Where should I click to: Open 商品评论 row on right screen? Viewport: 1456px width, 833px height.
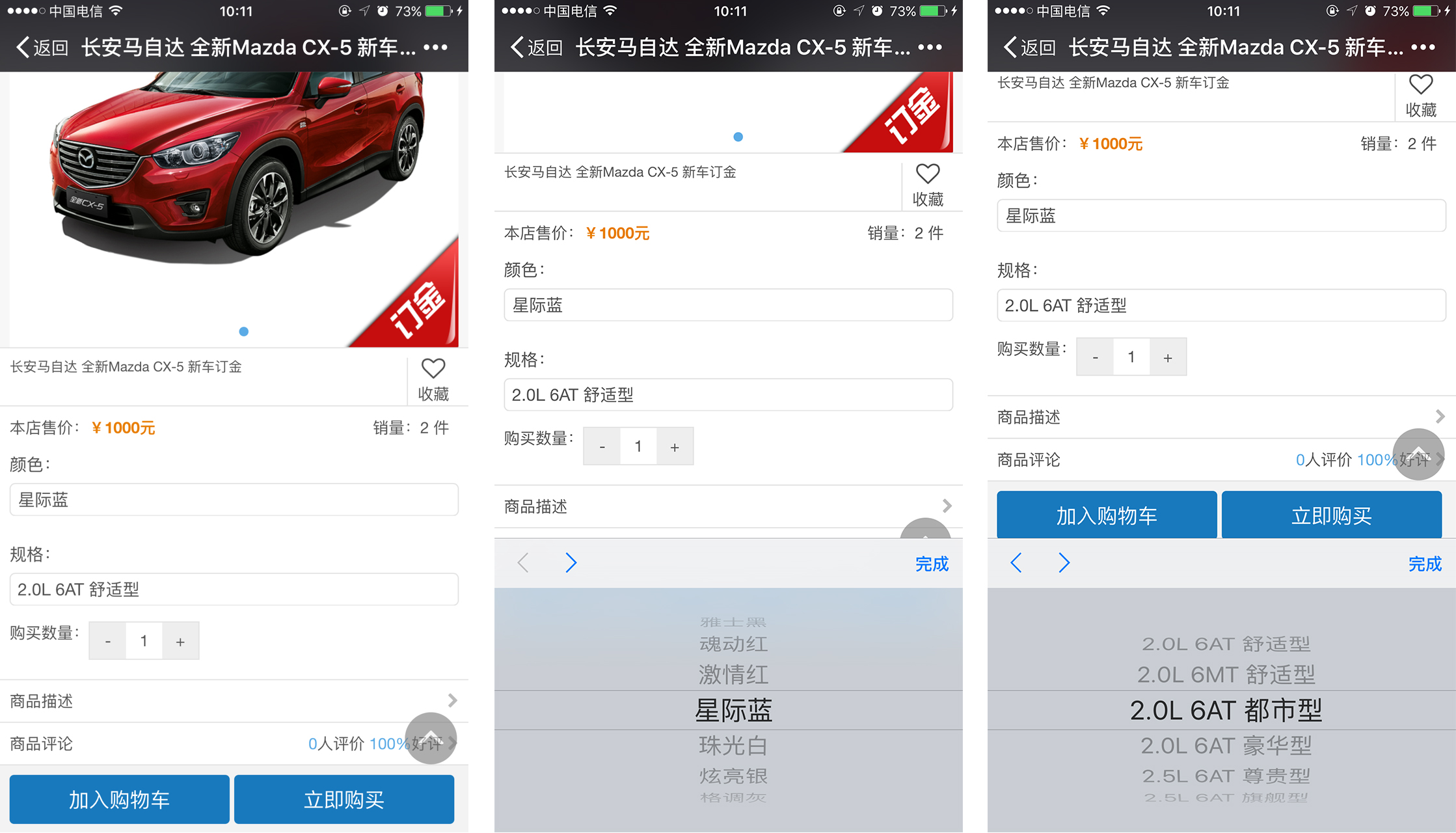pyautogui.click(x=1222, y=459)
